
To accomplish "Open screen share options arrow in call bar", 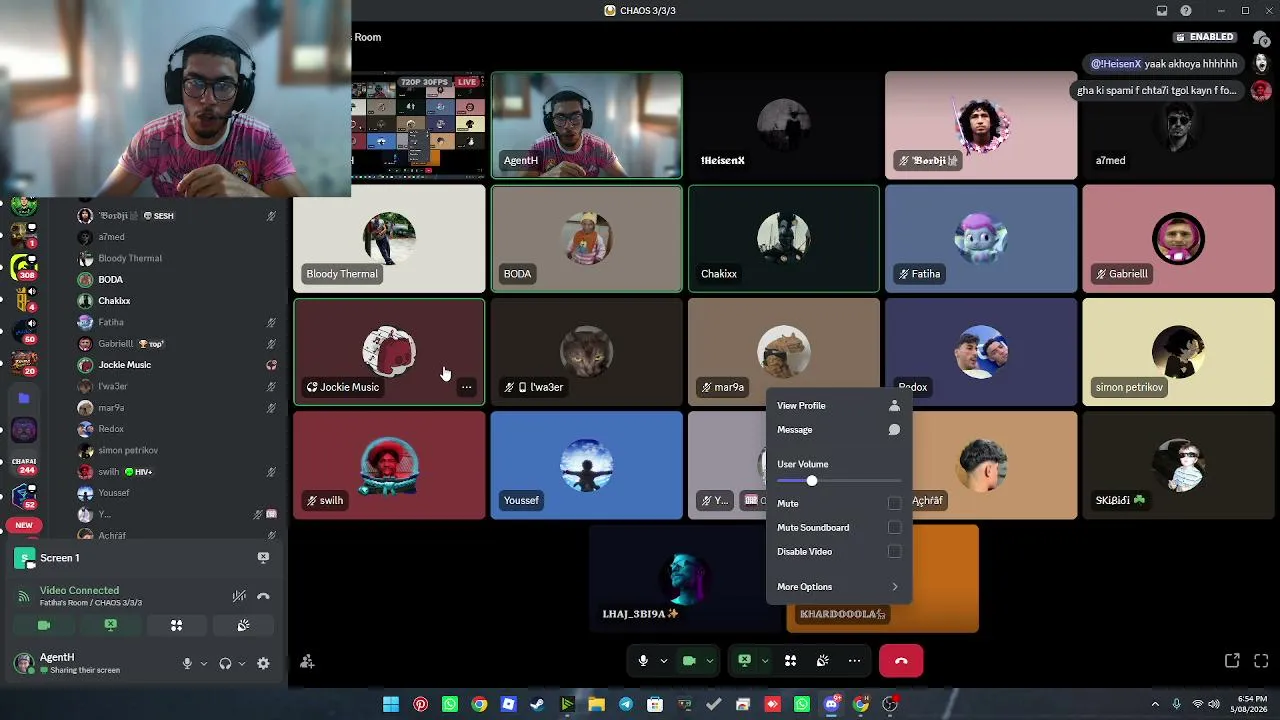I will pyautogui.click(x=765, y=661).
